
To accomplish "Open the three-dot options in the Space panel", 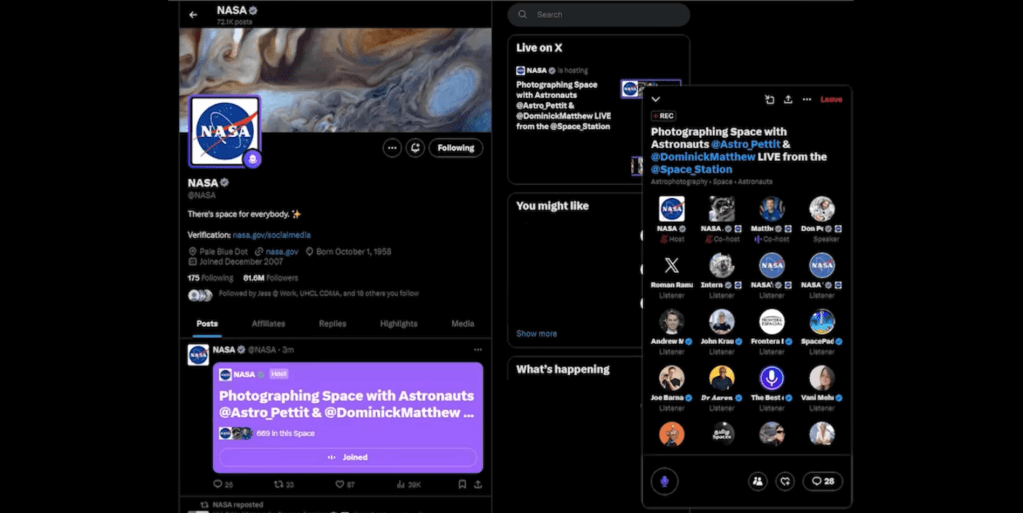I will point(807,100).
